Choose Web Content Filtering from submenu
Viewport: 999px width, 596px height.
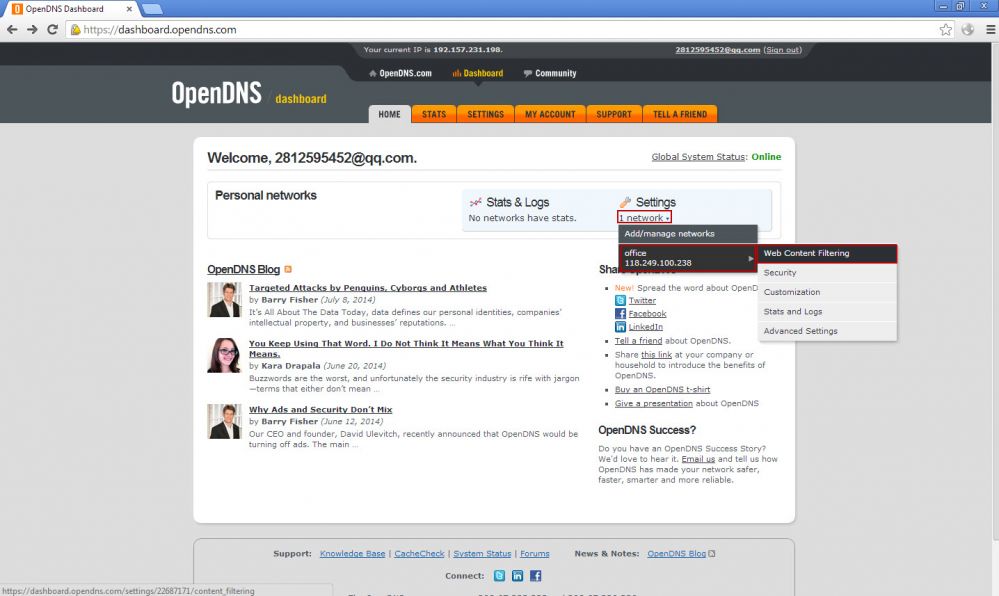pos(827,253)
